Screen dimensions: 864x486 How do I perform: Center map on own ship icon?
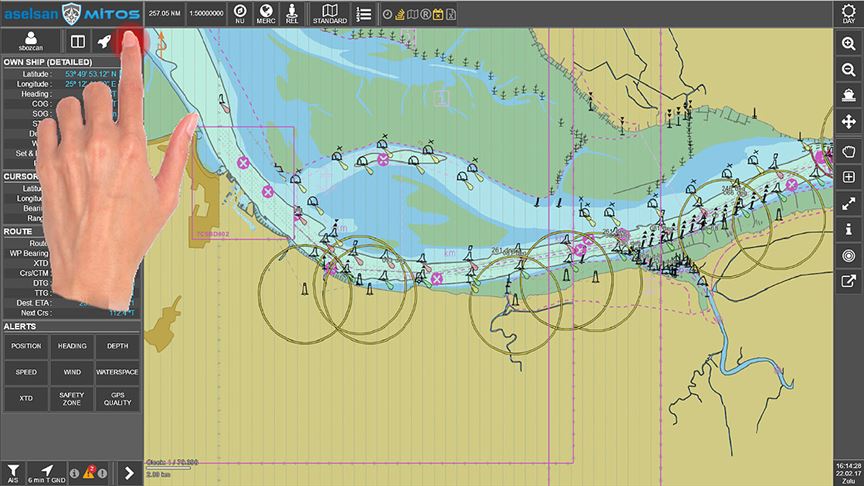848,96
